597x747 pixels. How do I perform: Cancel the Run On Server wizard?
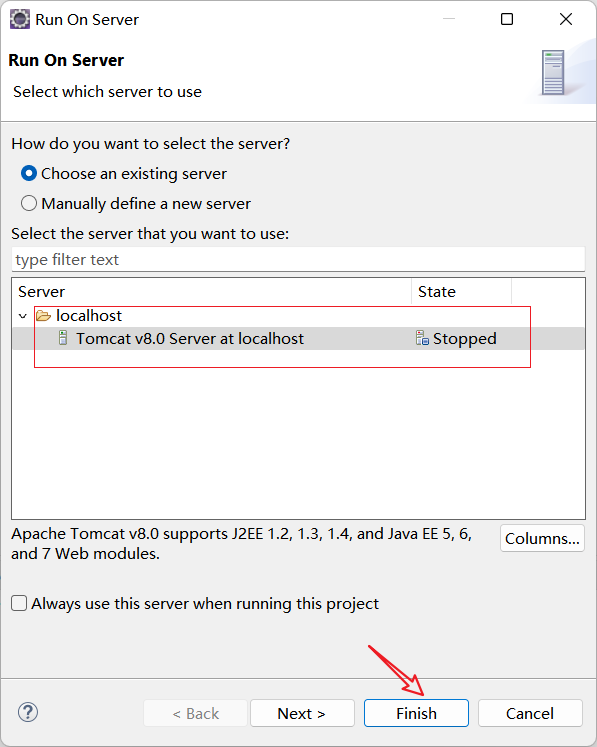pyautogui.click(x=530, y=713)
